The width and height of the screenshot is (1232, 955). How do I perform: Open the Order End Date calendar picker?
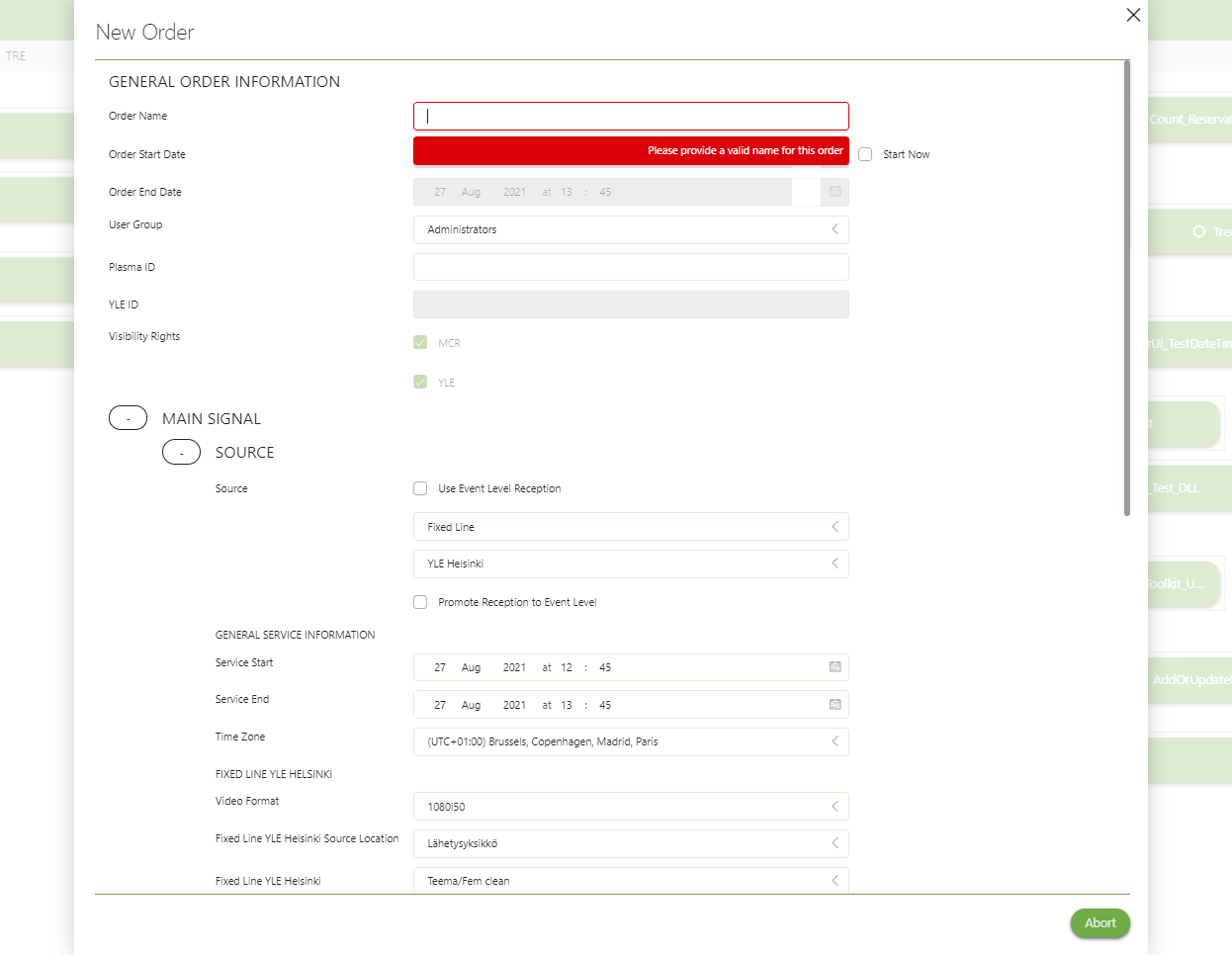point(836,192)
